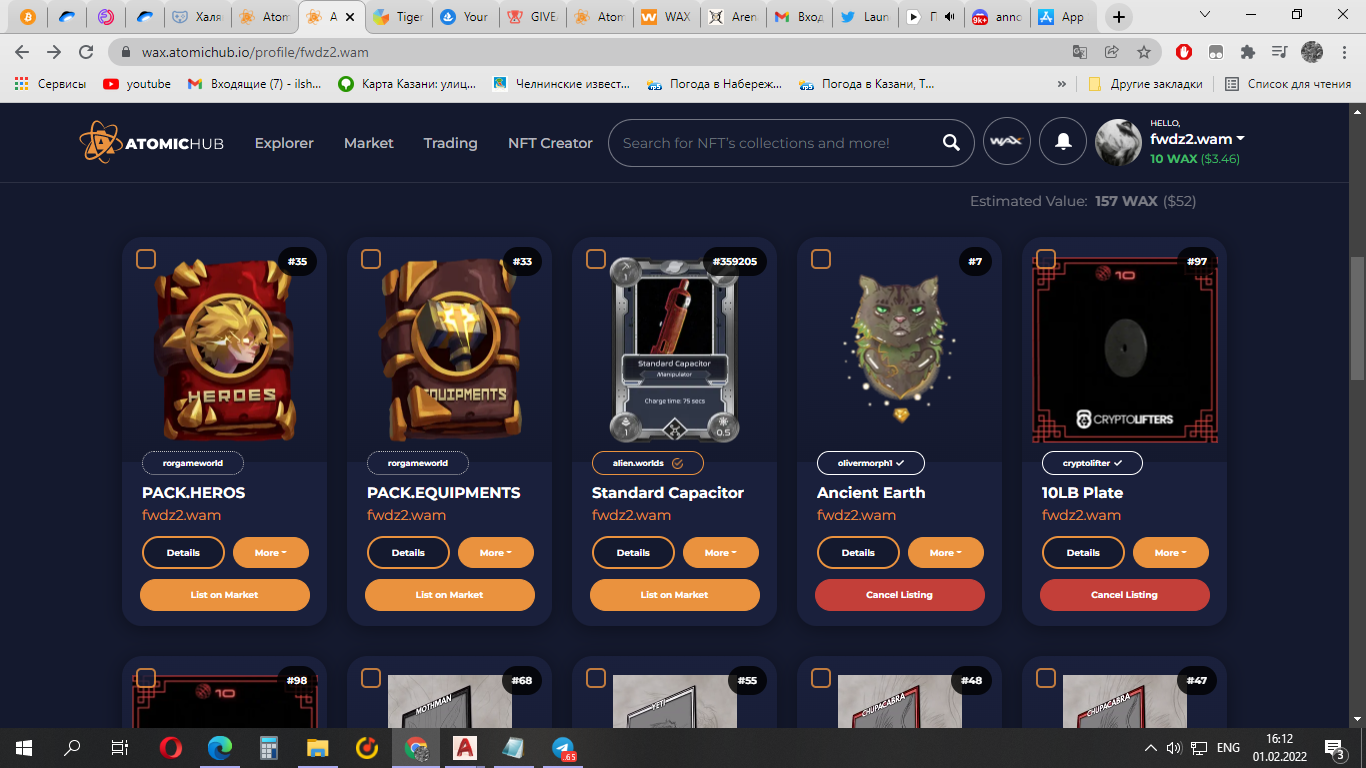Image resolution: width=1366 pixels, height=768 pixels.
Task: Open the olivermorph1 collection link
Action: pos(870,463)
